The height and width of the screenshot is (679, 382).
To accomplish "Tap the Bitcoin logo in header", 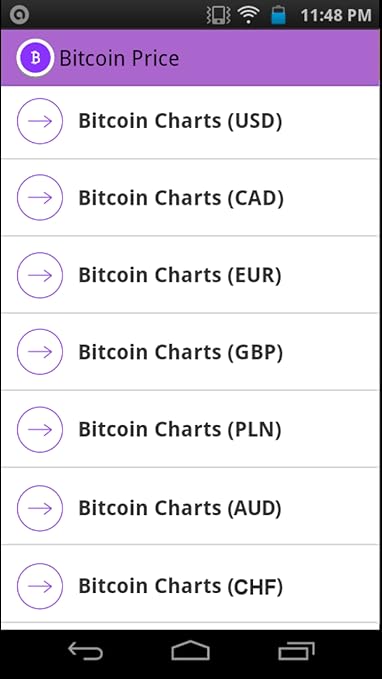I will pos(35,58).
